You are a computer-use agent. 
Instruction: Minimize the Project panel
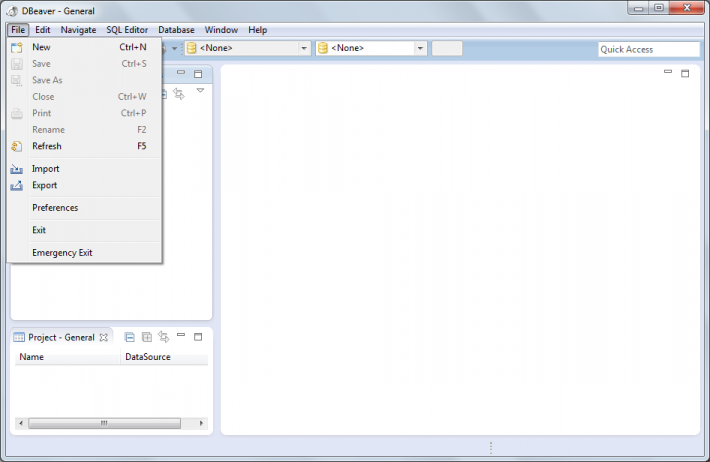coord(181,335)
